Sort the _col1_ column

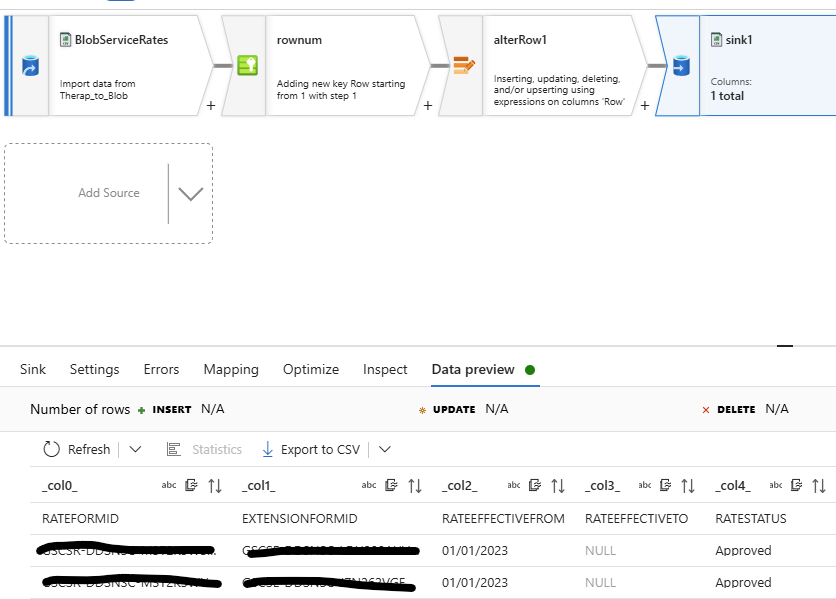(415, 485)
